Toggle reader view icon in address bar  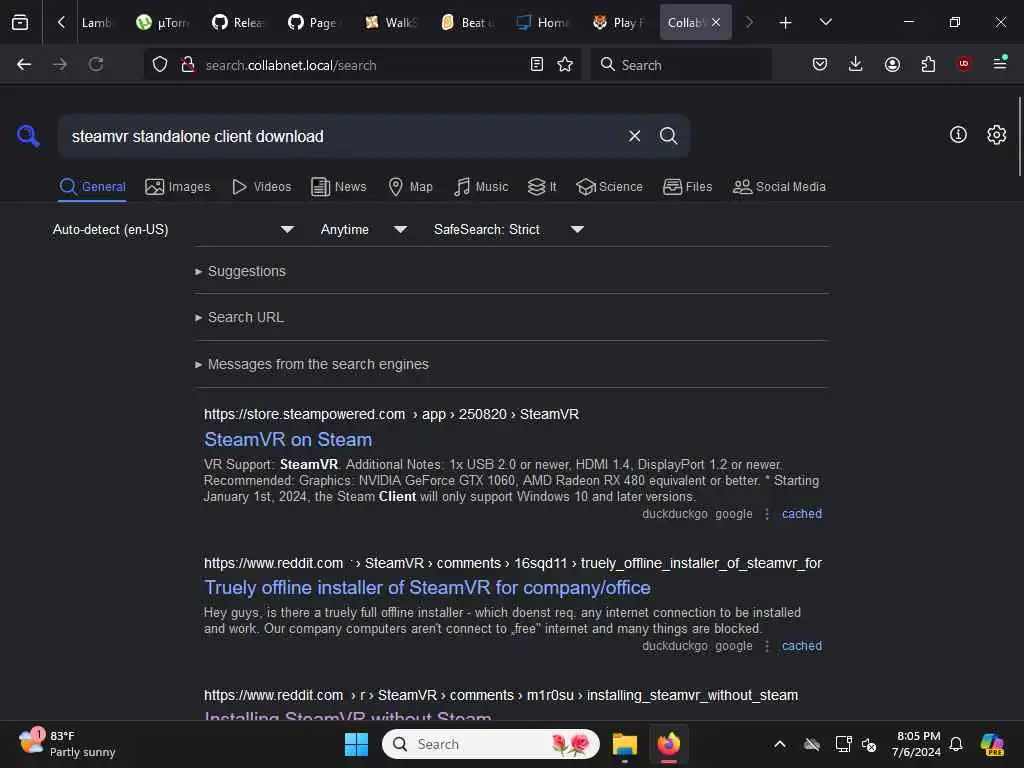tap(537, 65)
